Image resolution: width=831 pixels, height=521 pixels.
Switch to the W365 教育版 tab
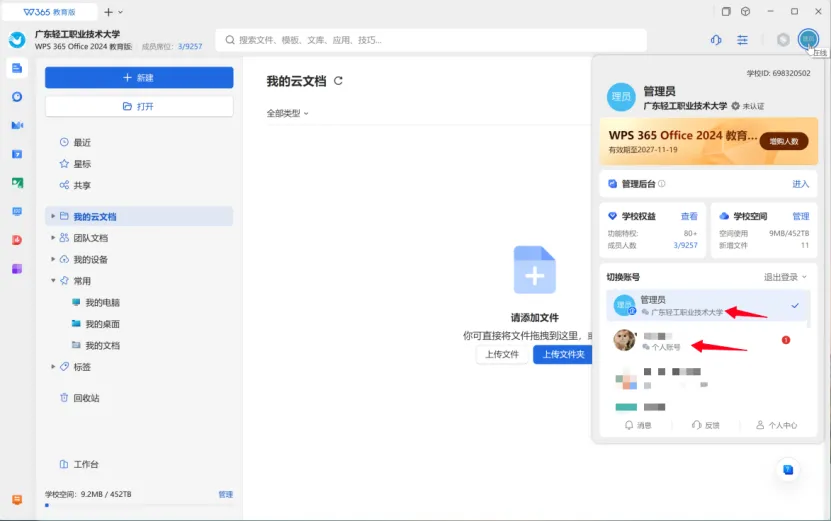point(50,12)
